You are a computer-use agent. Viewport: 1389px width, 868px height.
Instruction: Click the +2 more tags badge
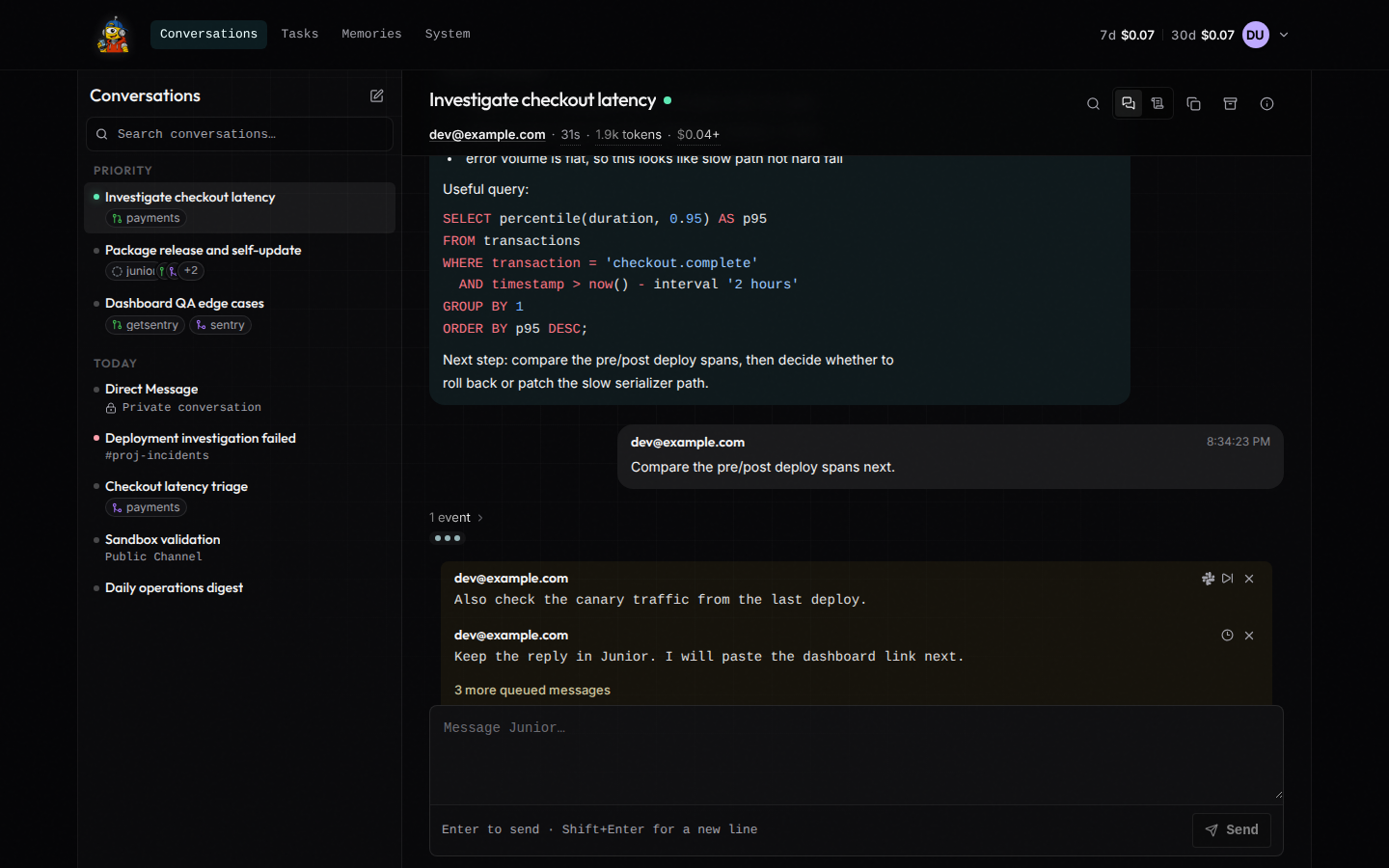tap(191, 271)
